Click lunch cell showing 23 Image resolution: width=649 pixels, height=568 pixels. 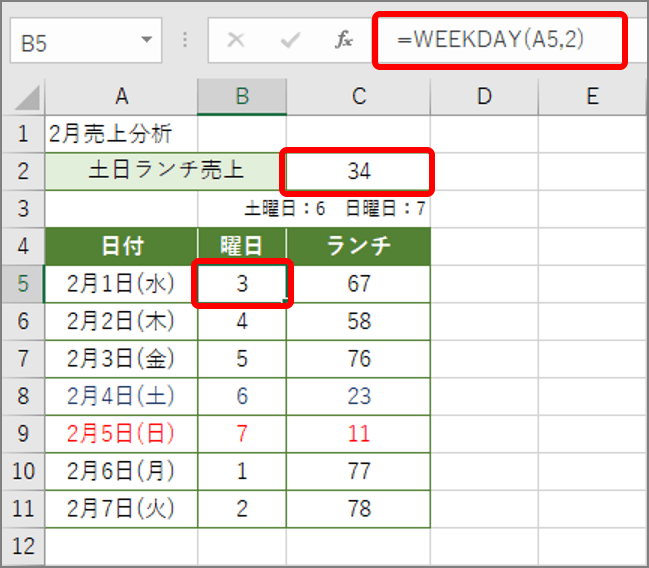click(358, 397)
